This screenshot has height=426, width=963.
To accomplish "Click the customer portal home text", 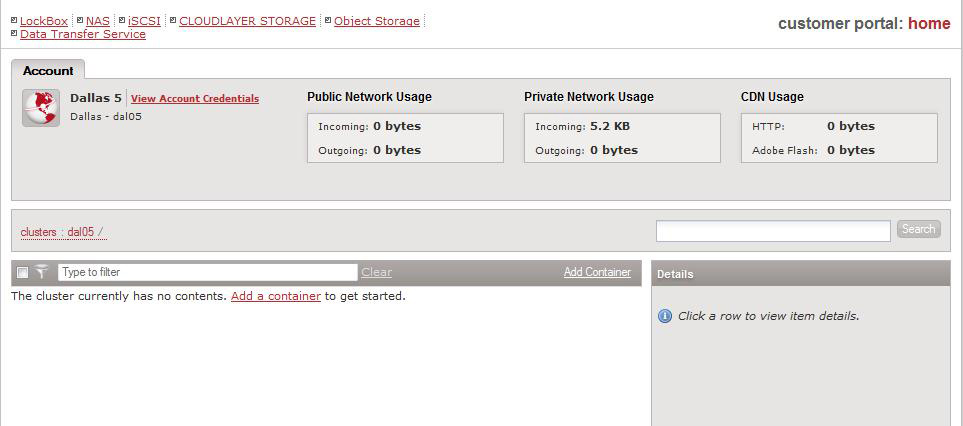I will click(x=864, y=24).
